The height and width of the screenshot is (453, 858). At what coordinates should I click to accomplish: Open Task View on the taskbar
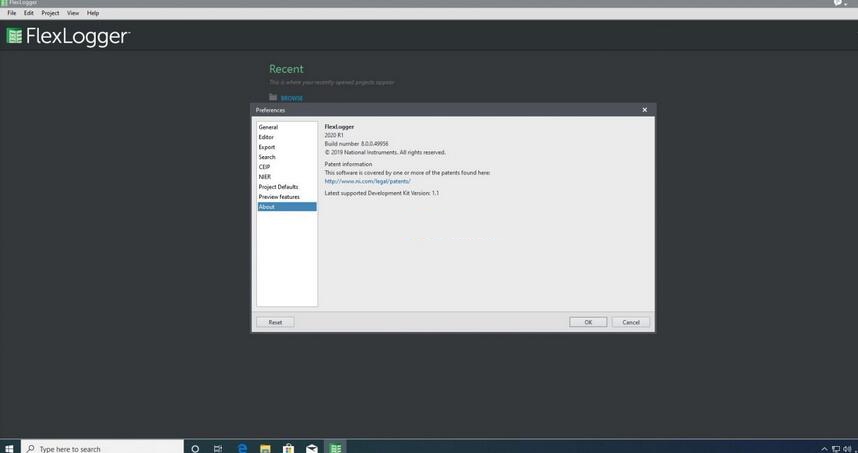coord(218,449)
